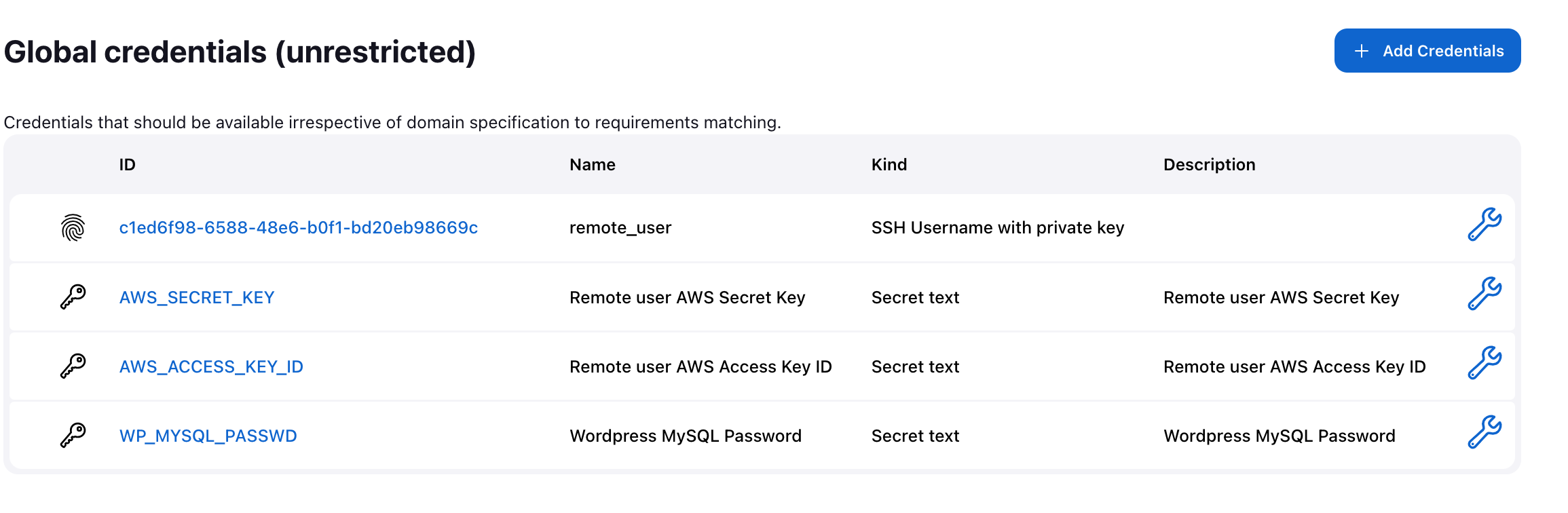
Task: Click the ID column header
Action: 127,165
